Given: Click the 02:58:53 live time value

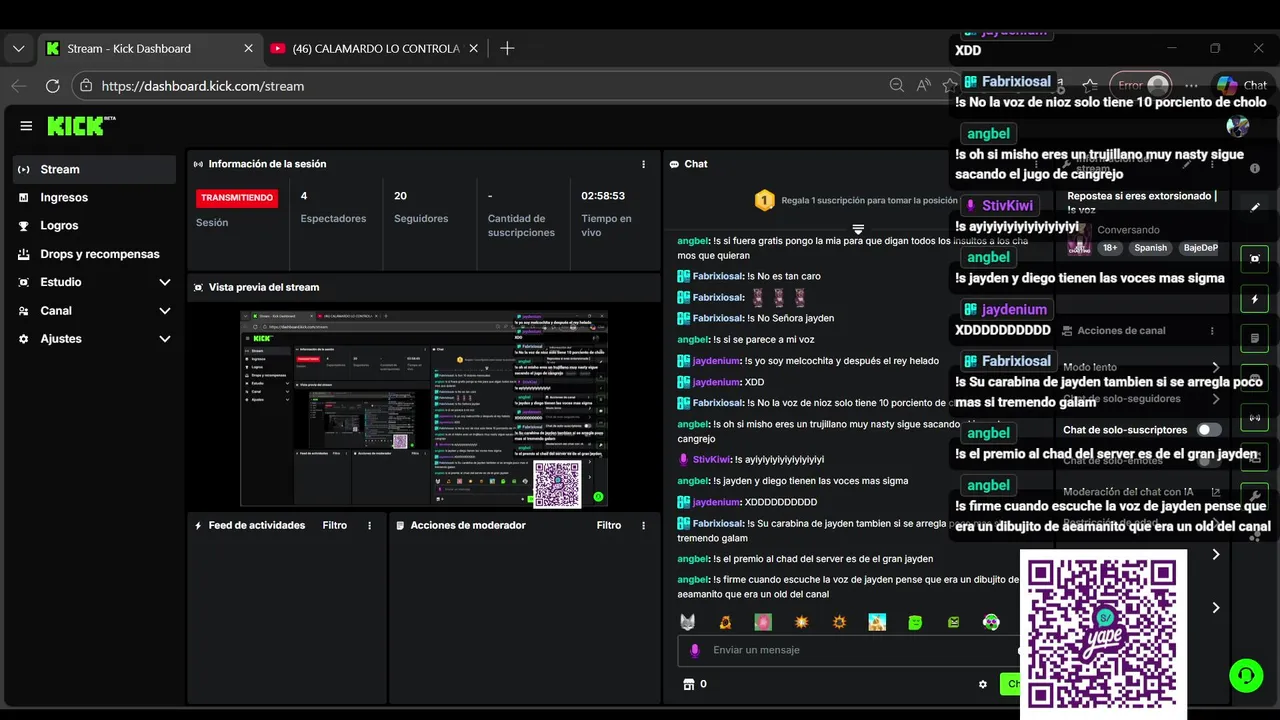Looking at the screenshot, I should coord(603,196).
